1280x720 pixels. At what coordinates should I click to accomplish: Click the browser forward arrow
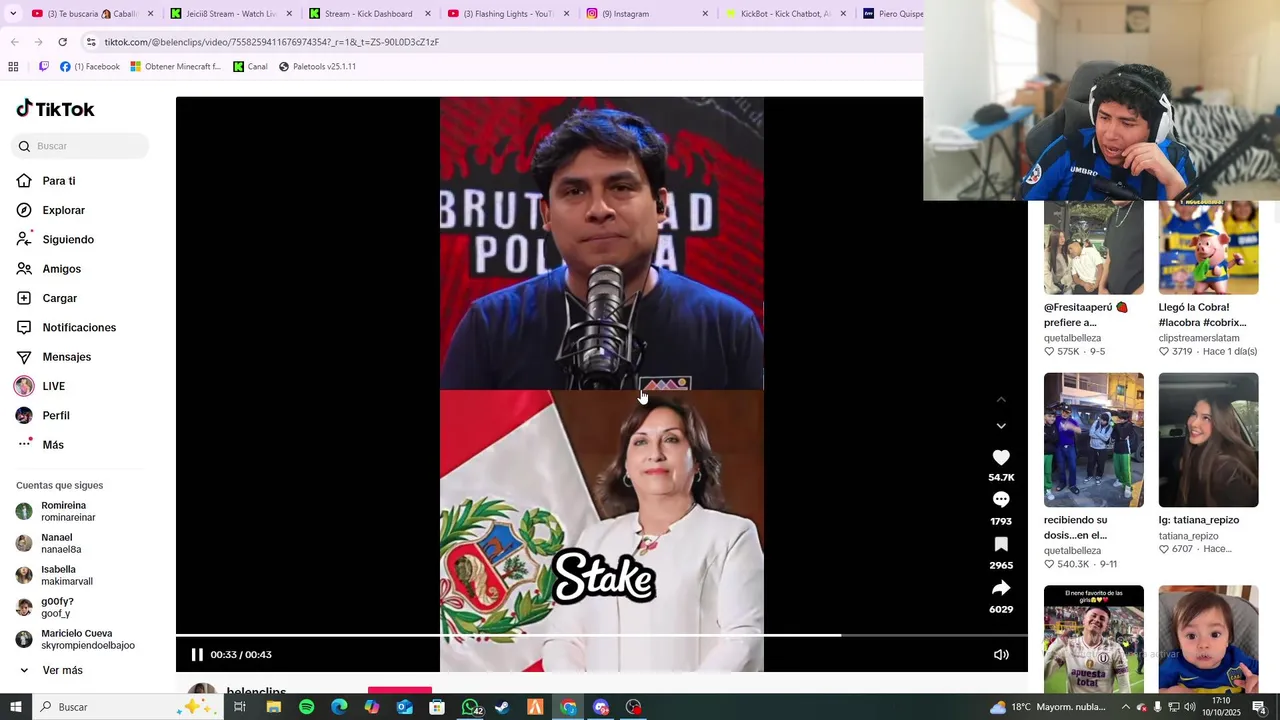(38, 42)
